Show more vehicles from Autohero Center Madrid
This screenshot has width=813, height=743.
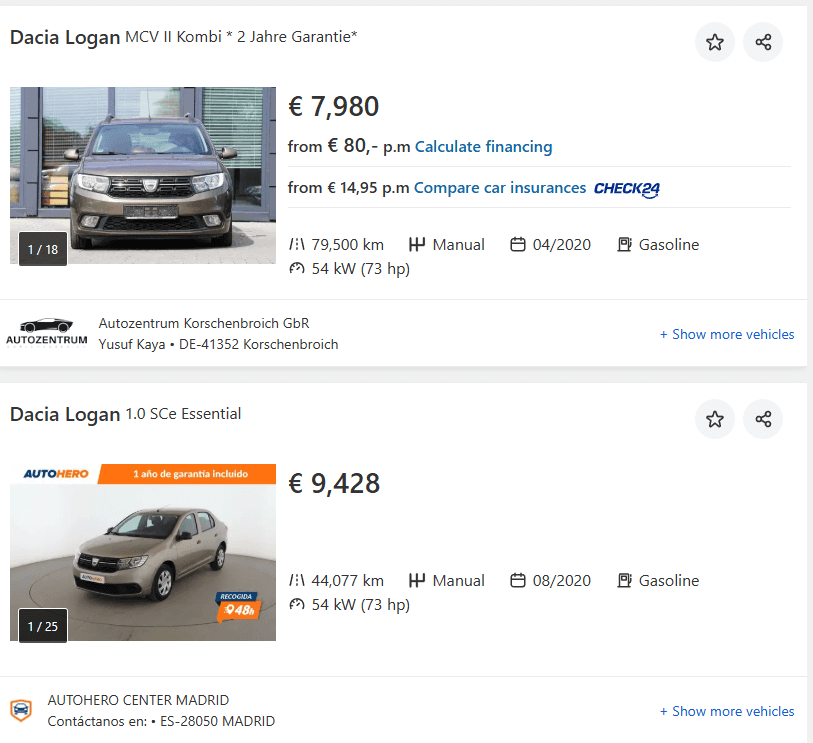(x=727, y=711)
